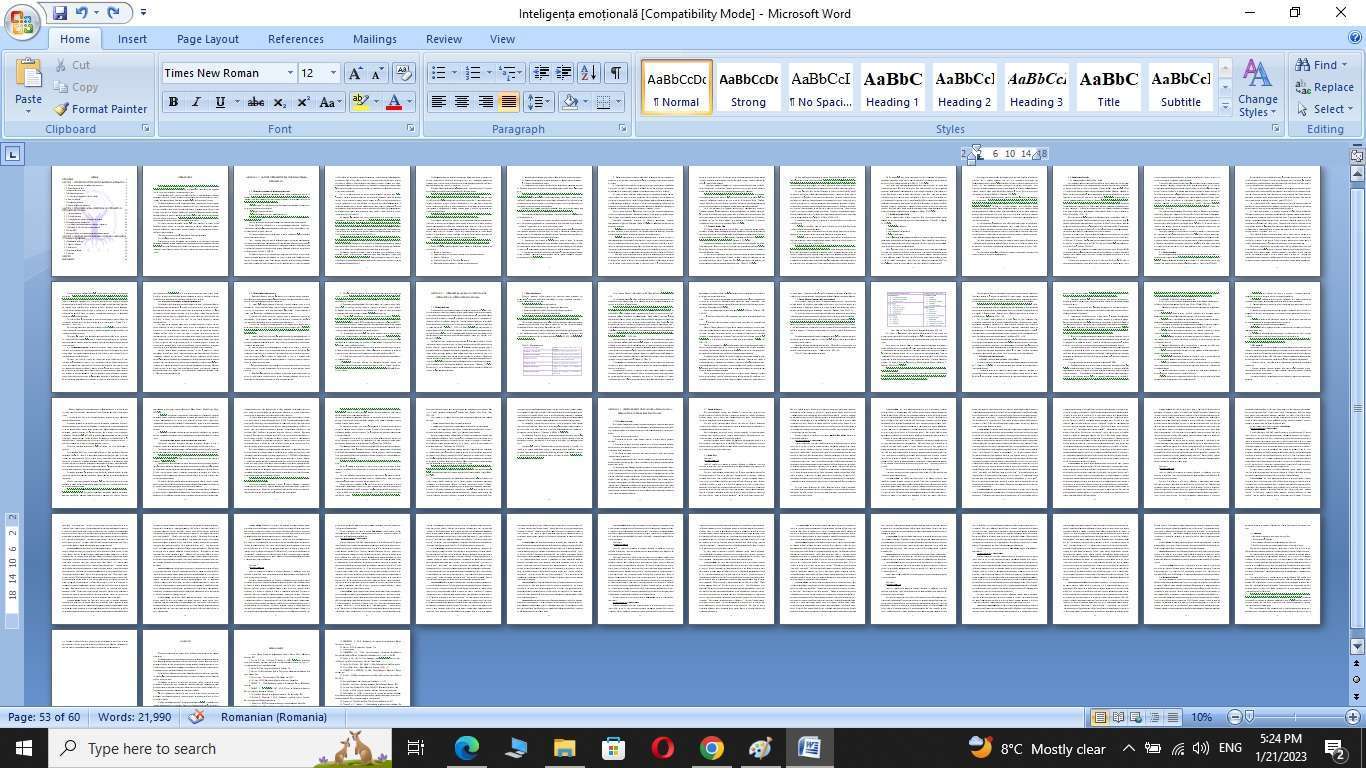Viewport: 1366px width, 768px height.
Task: Click the Clear Formatting icon
Action: (404, 73)
